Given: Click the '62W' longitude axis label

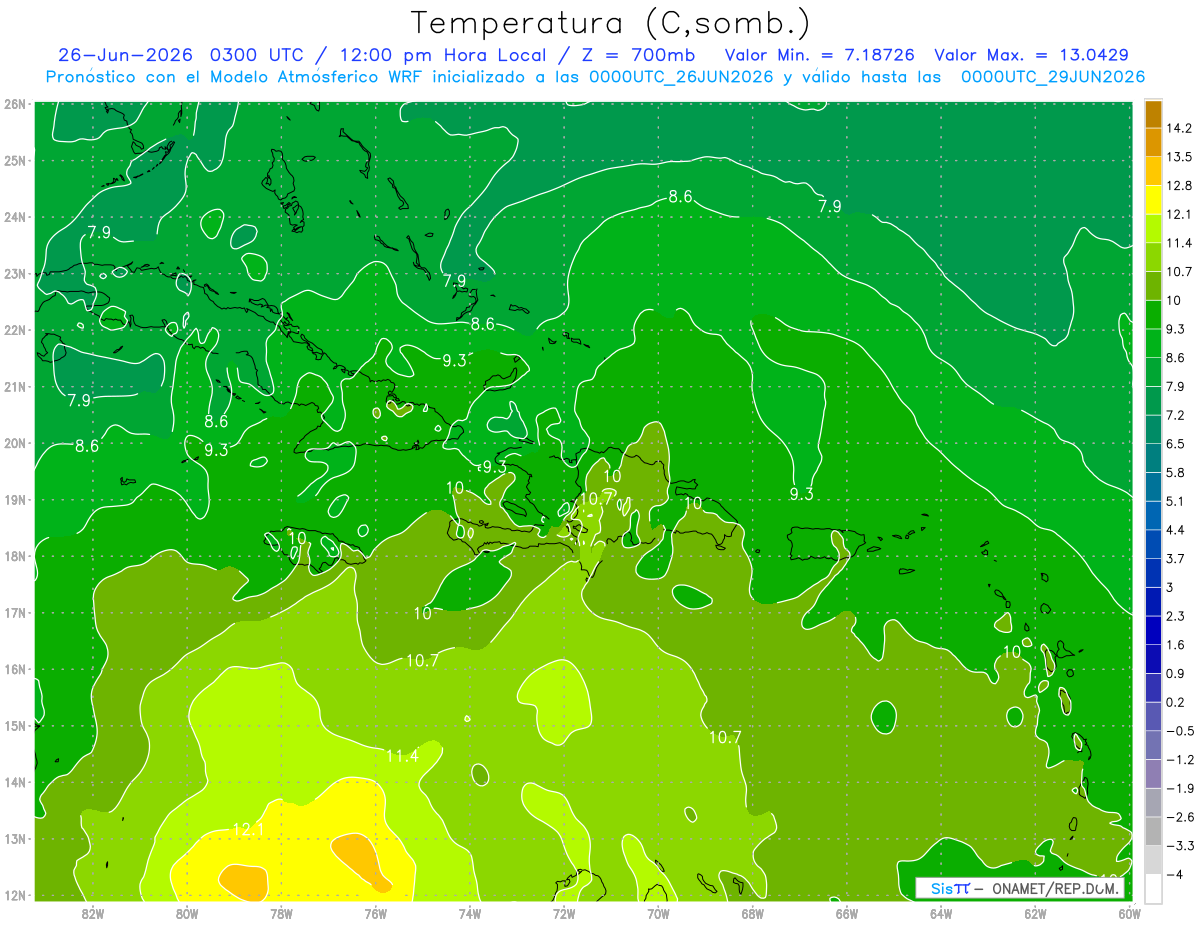Looking at the screenshot, I should pos(1035,913).
